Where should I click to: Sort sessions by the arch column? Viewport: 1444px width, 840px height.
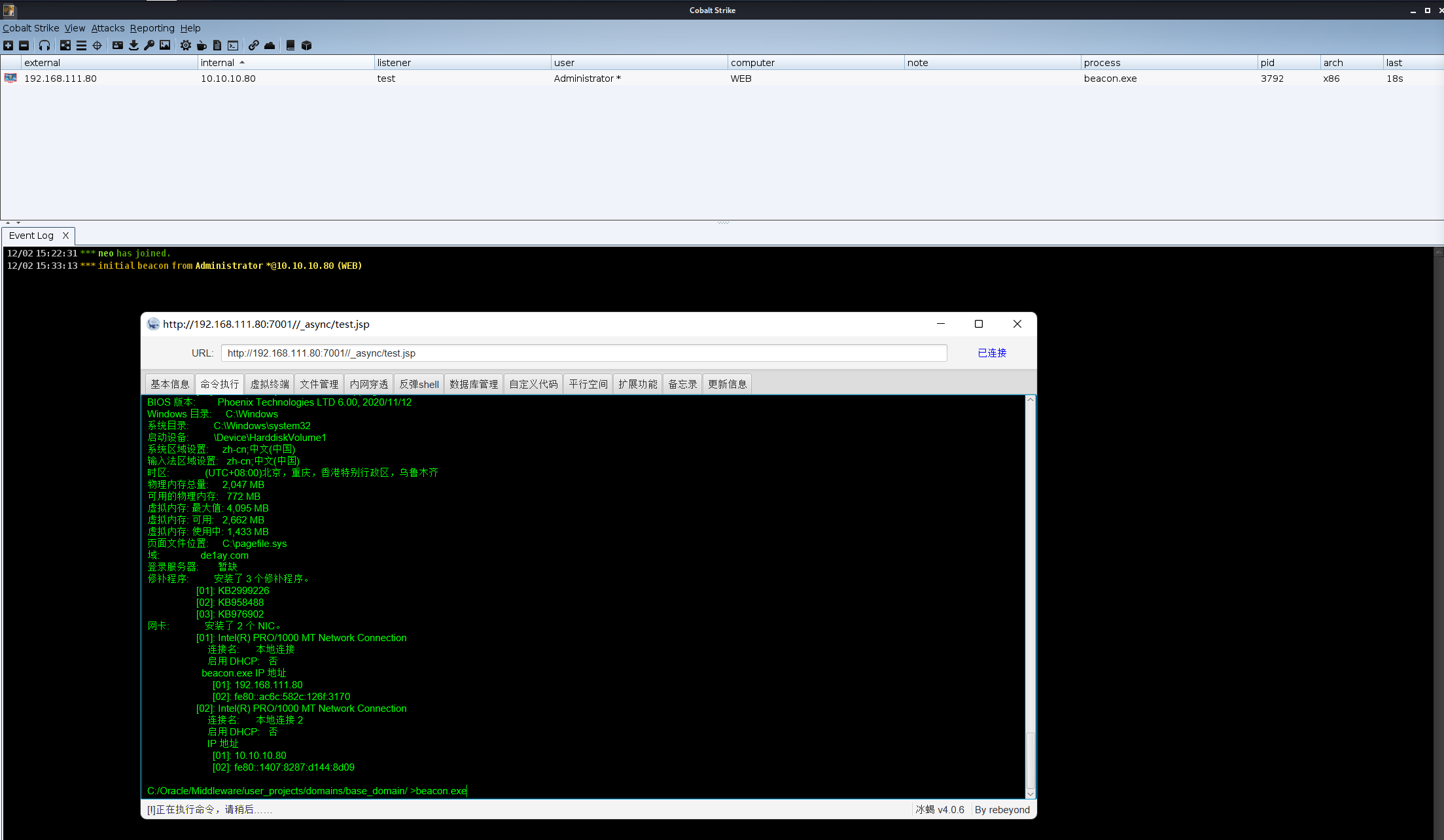coord(1352,63)
